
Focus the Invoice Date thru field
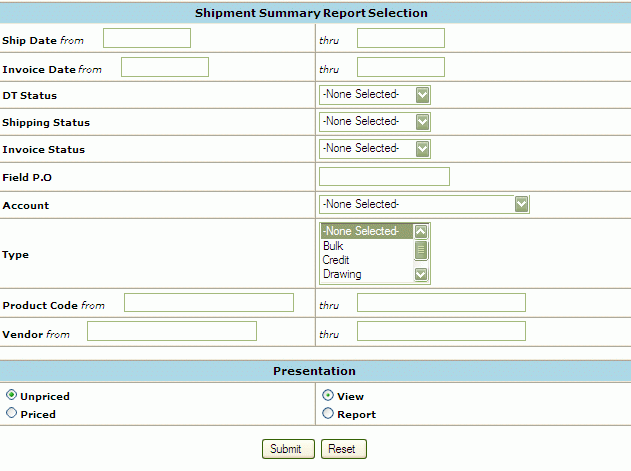[x=401, y=67]
